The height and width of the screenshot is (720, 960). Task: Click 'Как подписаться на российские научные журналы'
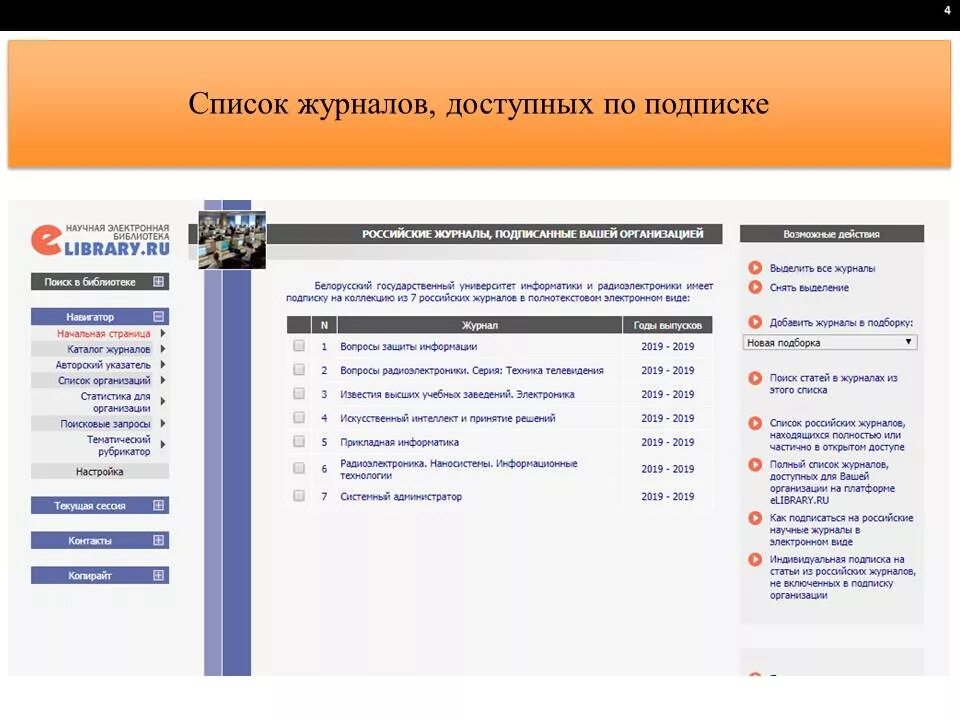[x=841, y=530]
